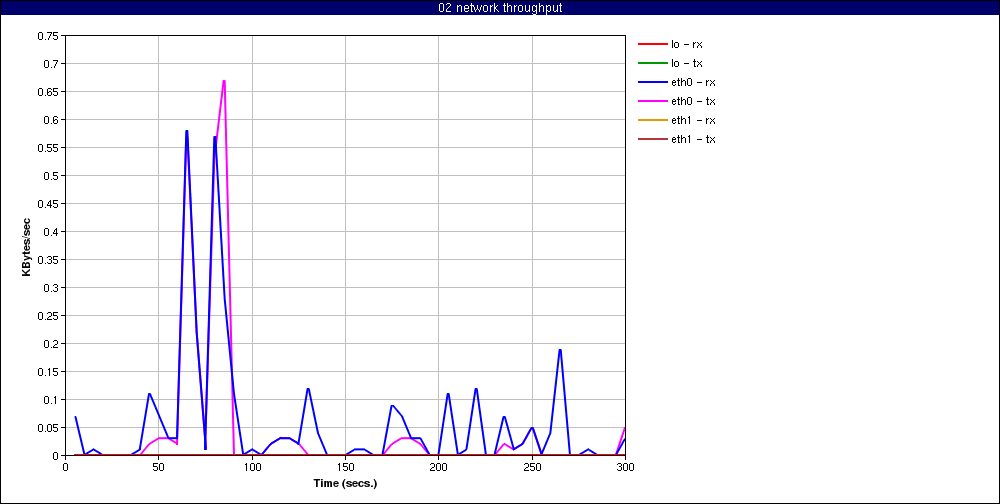
Task: Select the 'lo – rx' legend entry
Action: click(x=677, y=44)
